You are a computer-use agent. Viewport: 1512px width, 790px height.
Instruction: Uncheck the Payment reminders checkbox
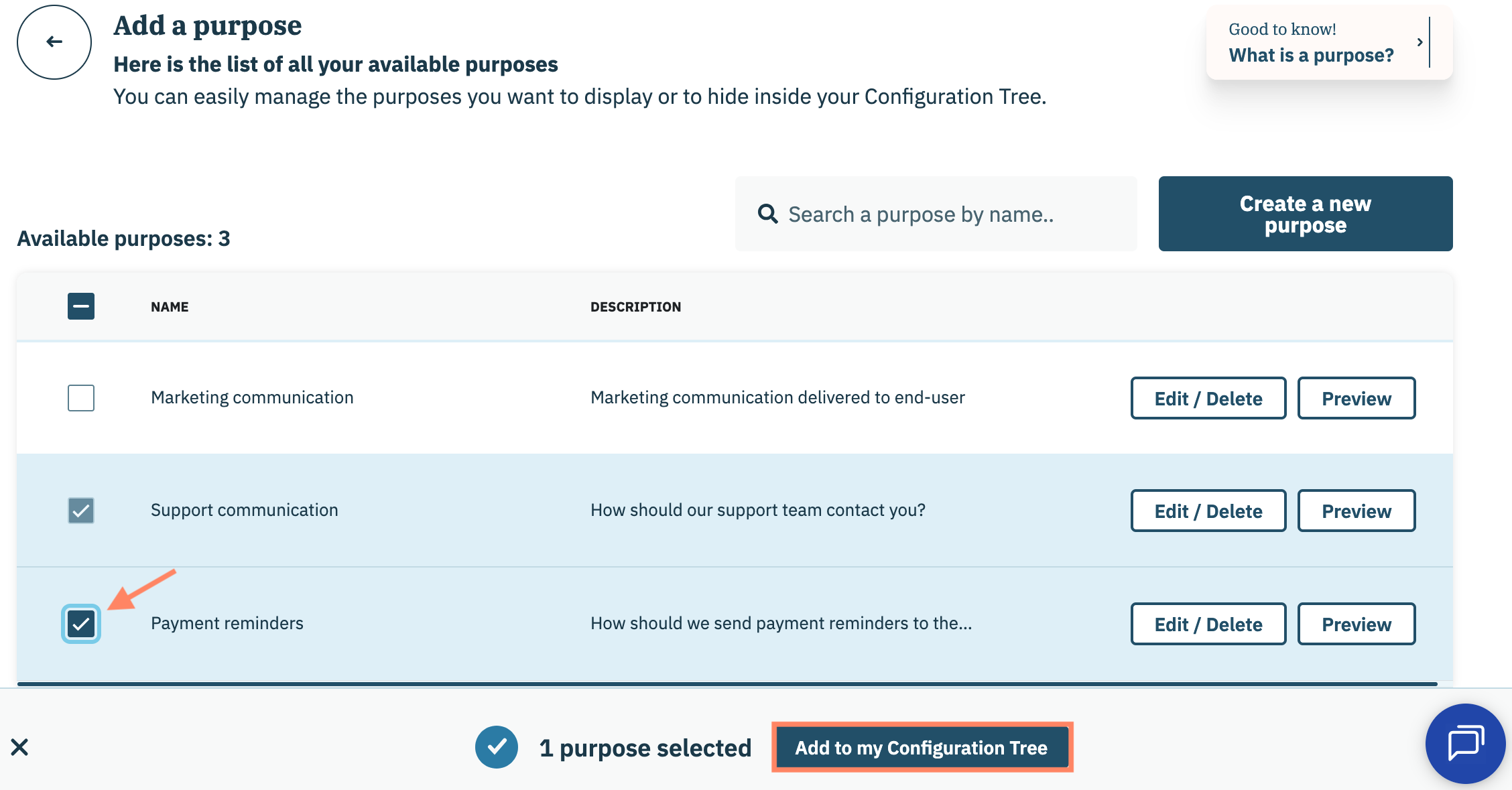81,624
